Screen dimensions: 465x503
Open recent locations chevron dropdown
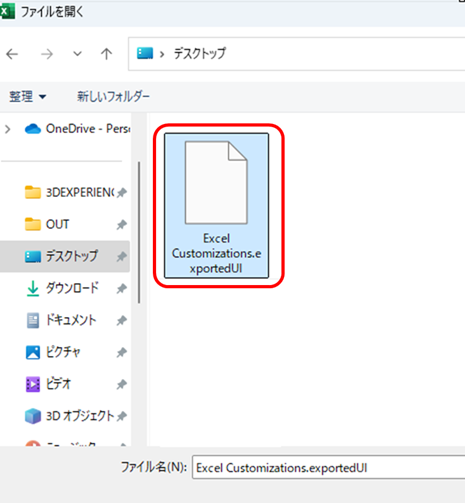(77, 54)
